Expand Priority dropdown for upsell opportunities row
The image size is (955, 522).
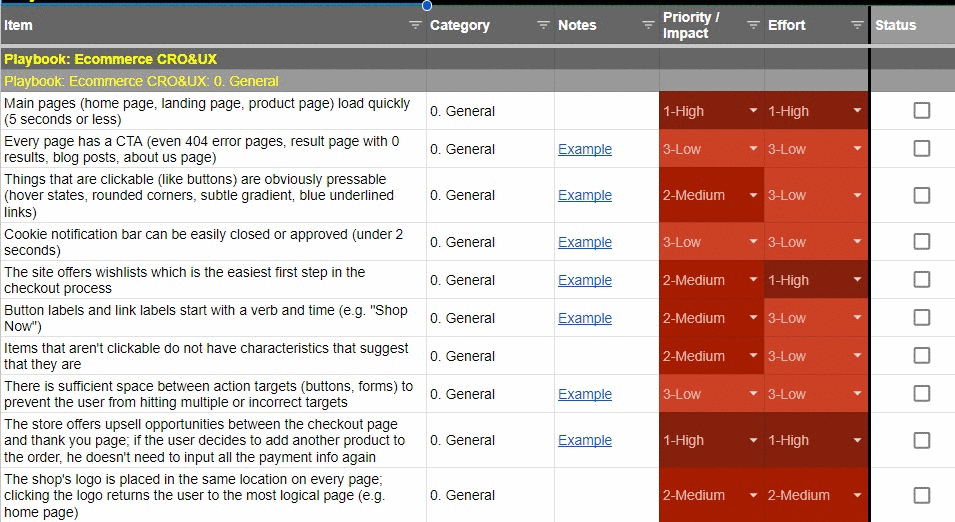click(x=753, y=440)
